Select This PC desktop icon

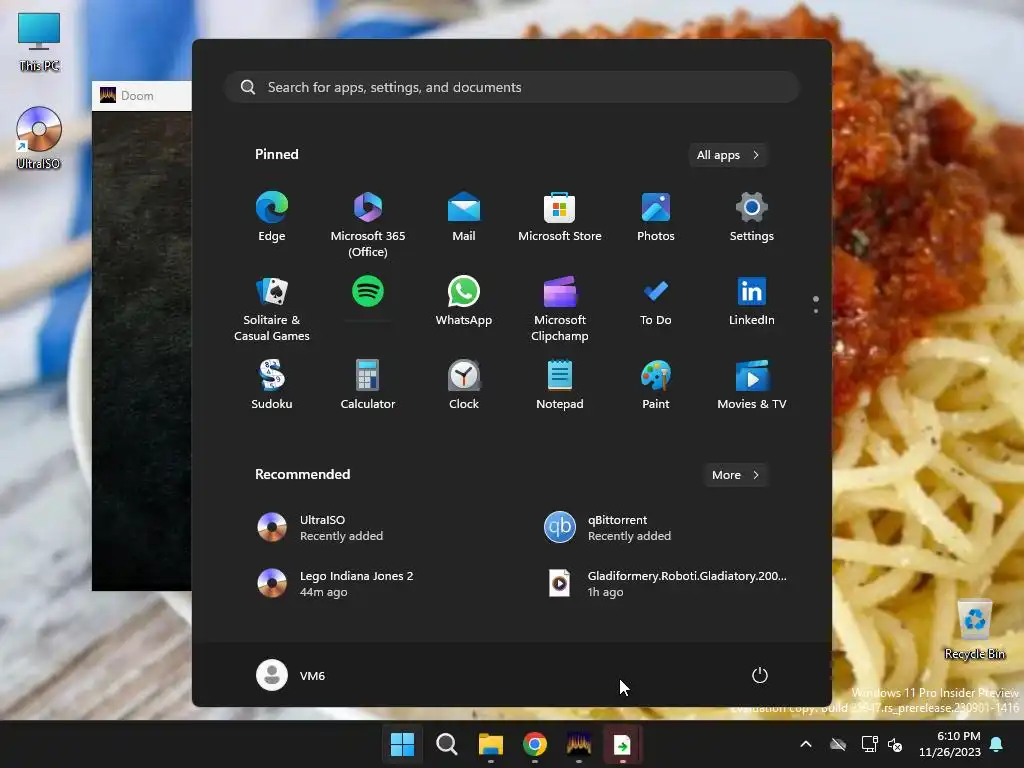click(39, 42)
